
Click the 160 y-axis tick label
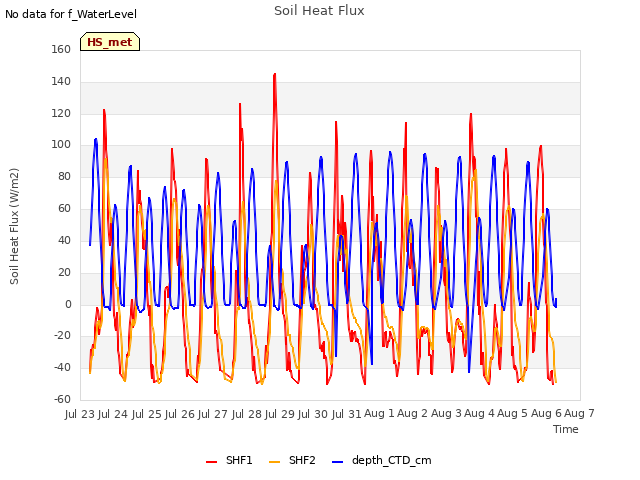[x=61, y=49]
